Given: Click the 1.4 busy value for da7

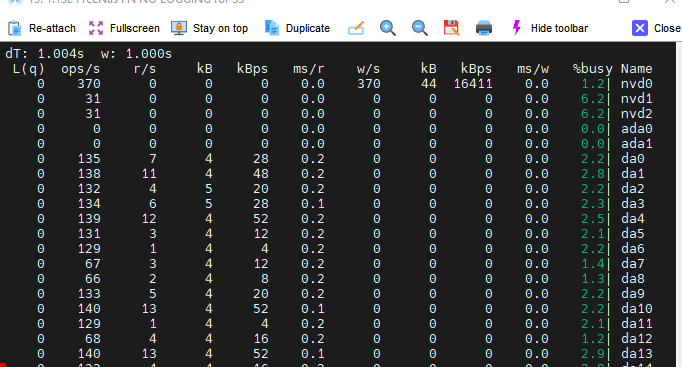Looking at the screenshot, I should pos(592,264).
